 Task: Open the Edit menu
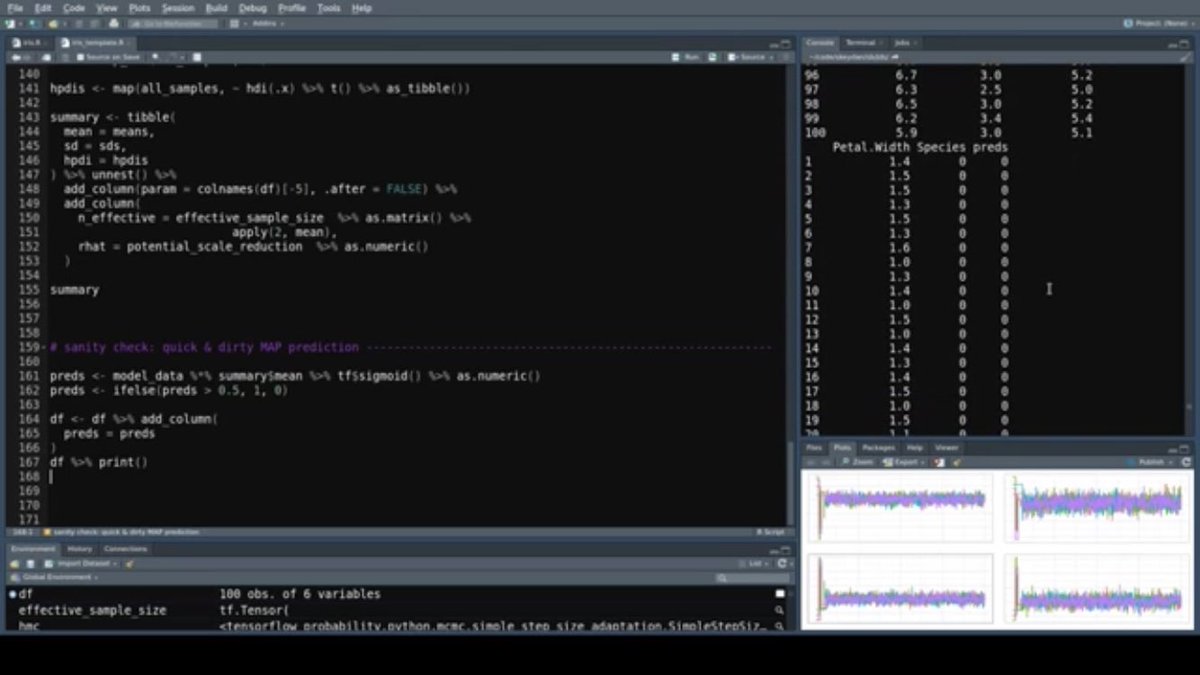click(x=43, y=8)
